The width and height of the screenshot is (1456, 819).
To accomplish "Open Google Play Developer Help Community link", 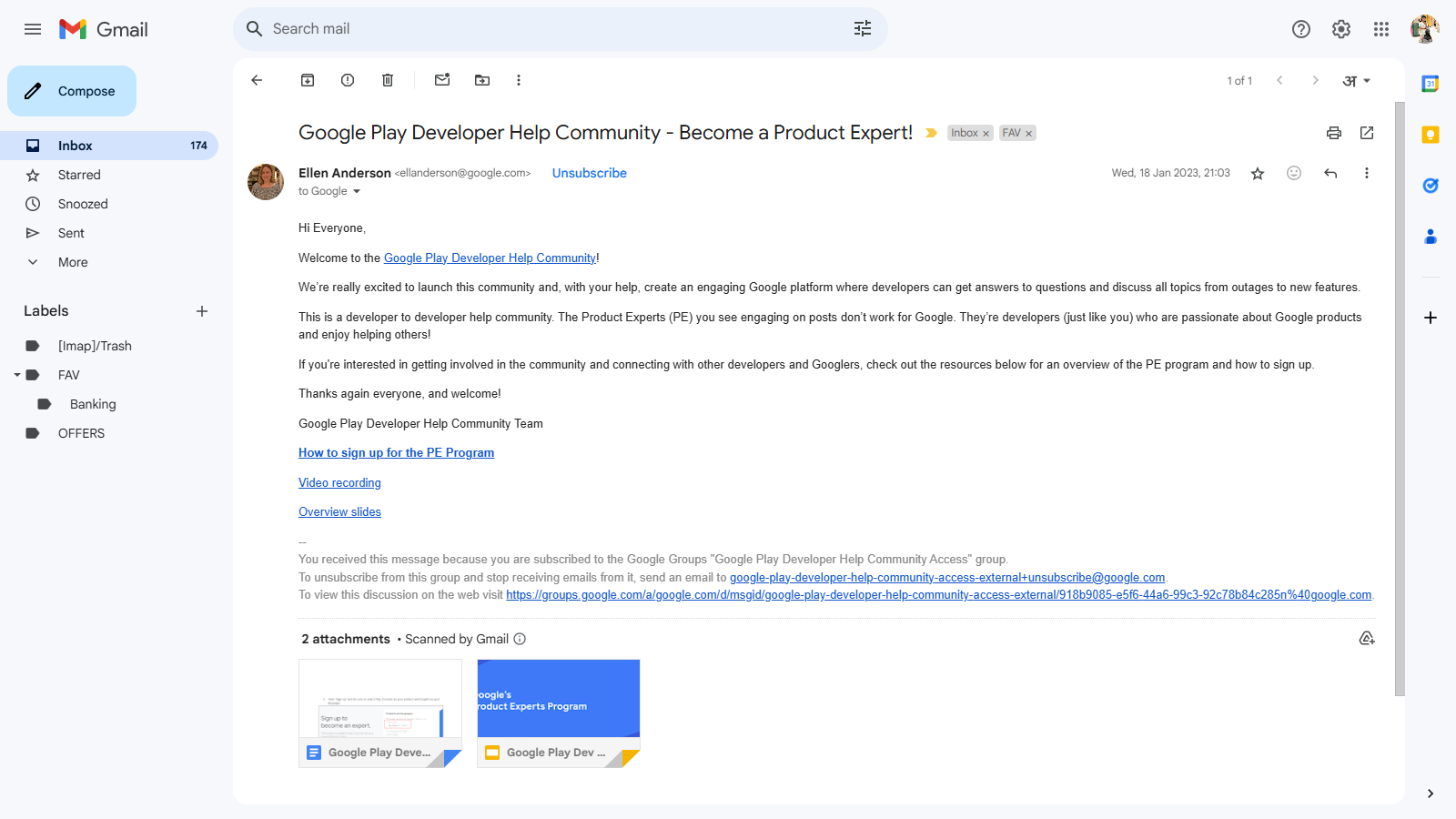I will [490, 258].
